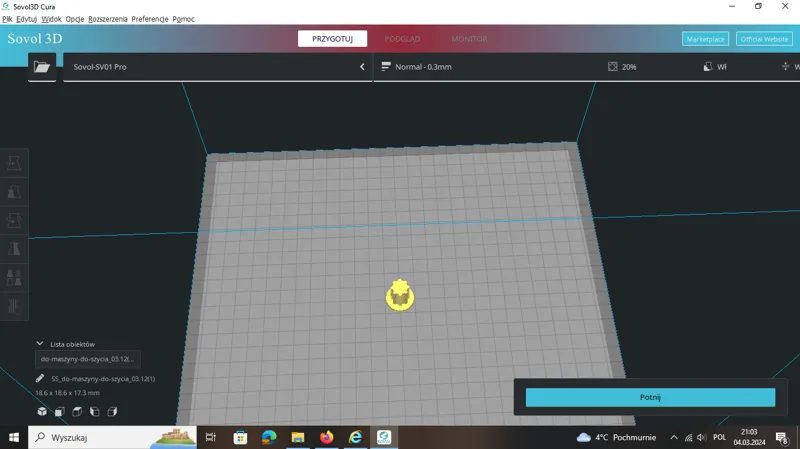Open Microsoft Edge from taskbar
This screenshot has width=800, height=449.
pyautogui.click(x=269, y=437)
